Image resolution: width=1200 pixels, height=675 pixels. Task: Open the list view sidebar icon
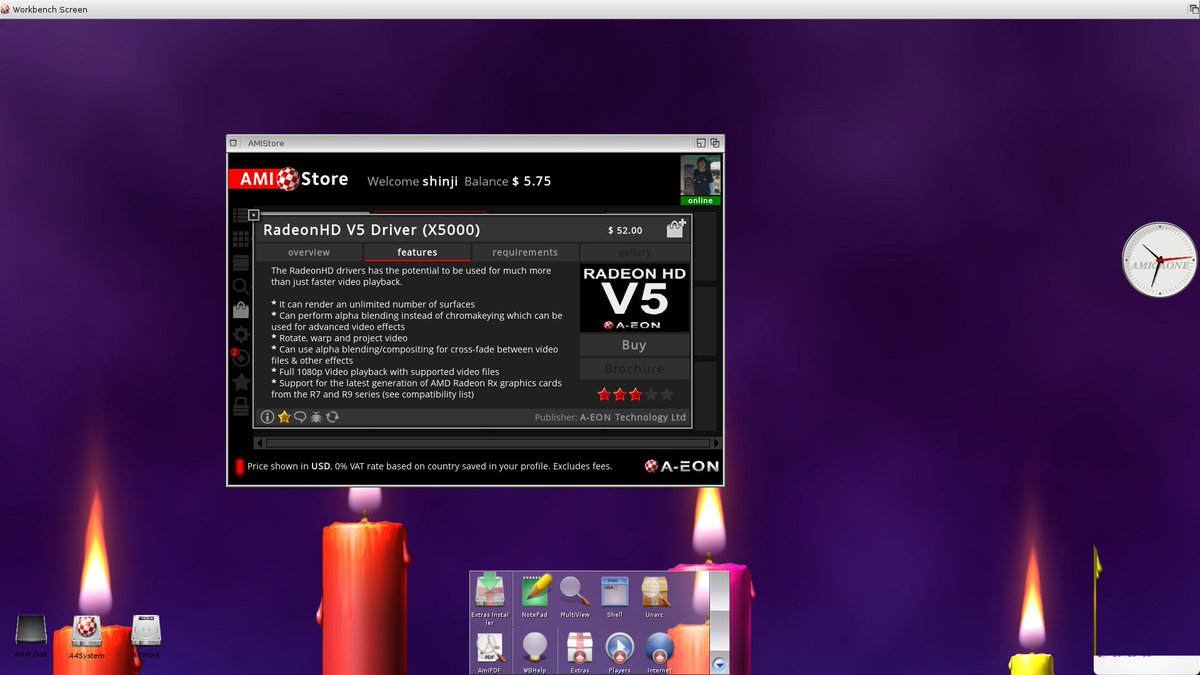point(240,215)
